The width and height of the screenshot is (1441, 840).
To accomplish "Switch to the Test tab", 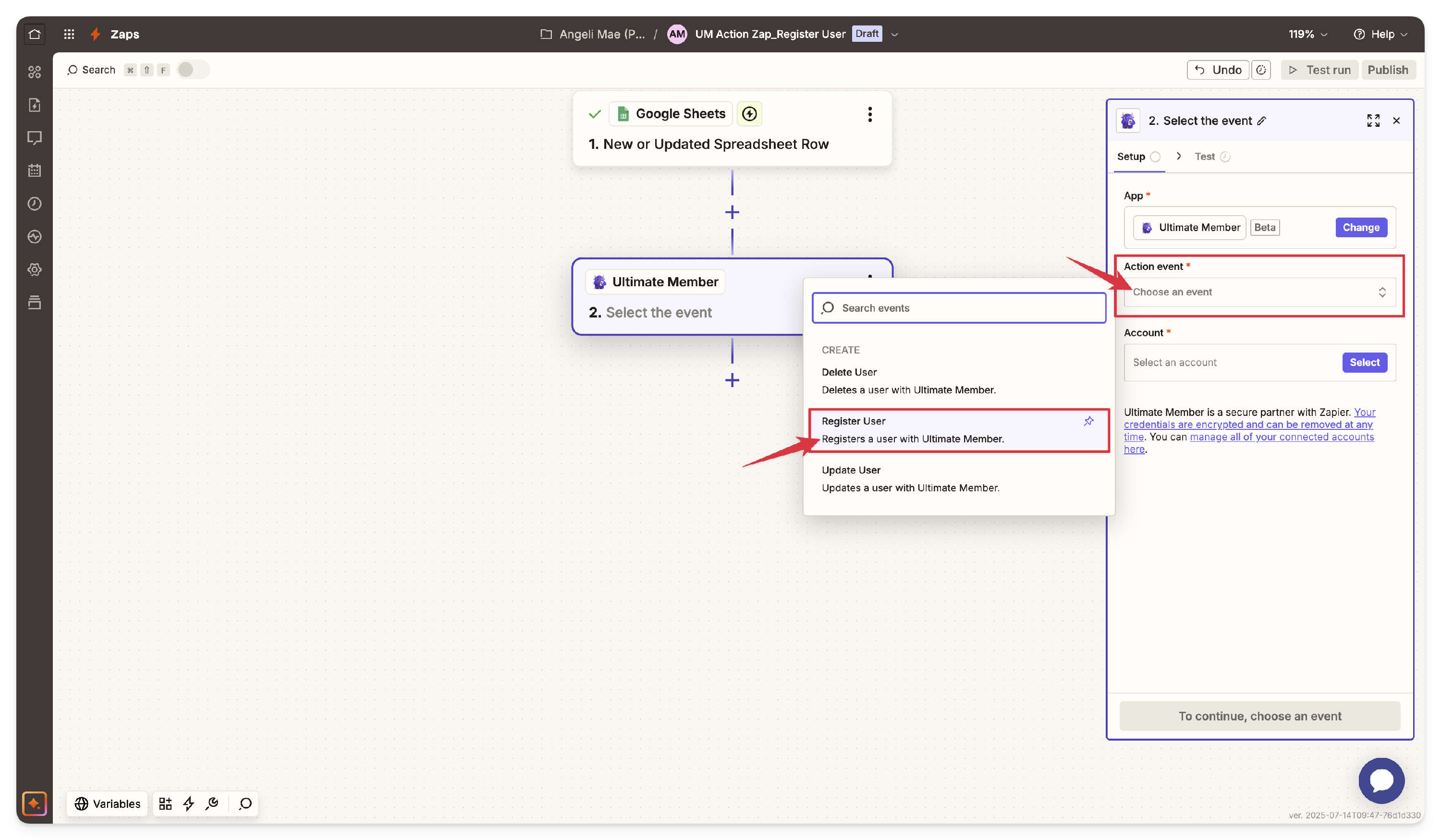I will 1212,157.
